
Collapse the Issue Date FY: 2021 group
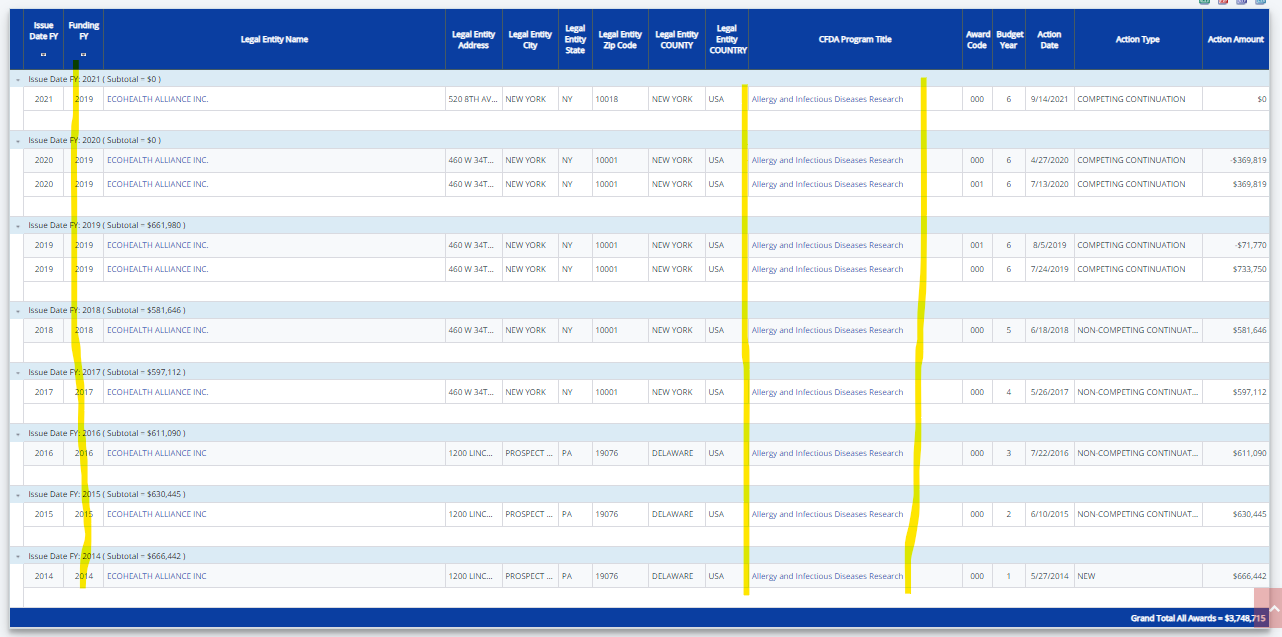tap(17, 79)
